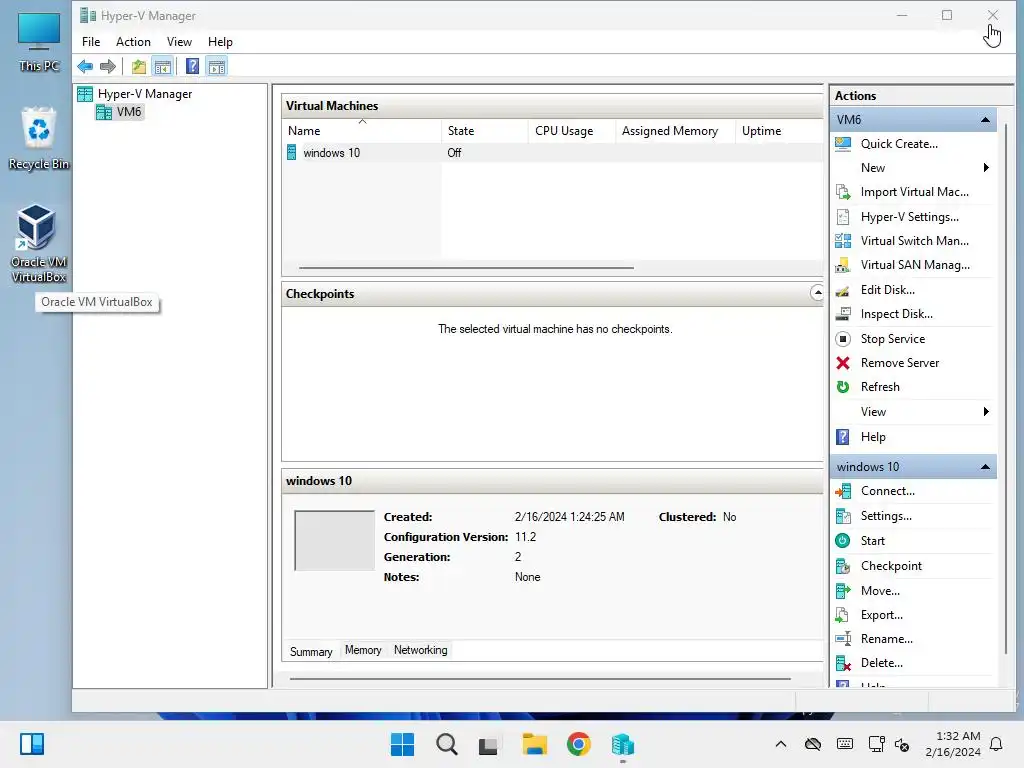Click the Task View taskbar icon
This screenshot has height=768, width=1024.
click(x=488, y=745)
